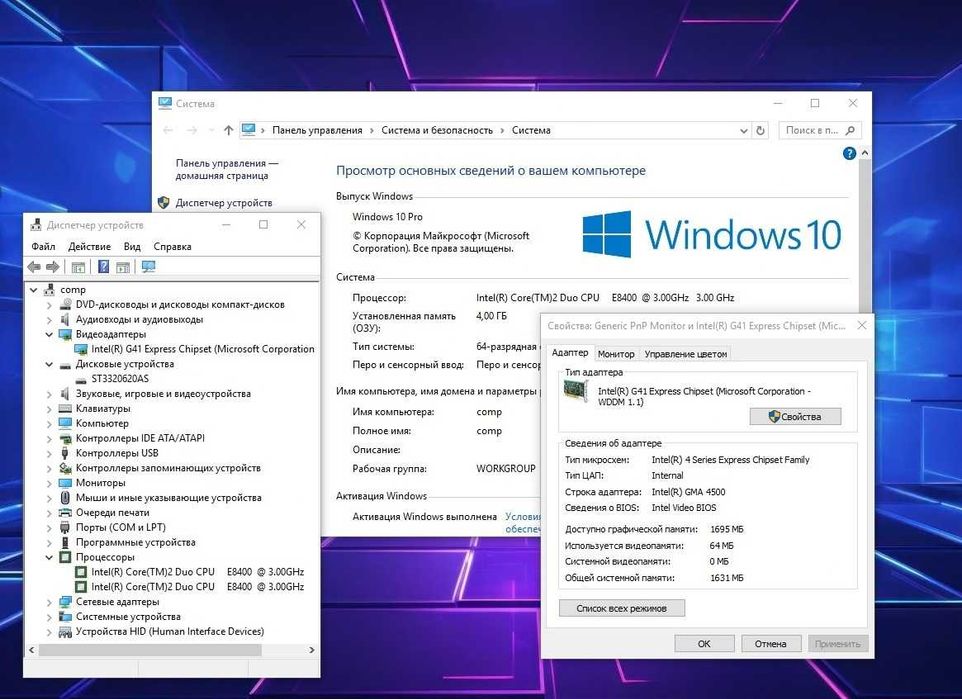
Task: Click the Сетевые адаптеры icon
Action: 65,601
